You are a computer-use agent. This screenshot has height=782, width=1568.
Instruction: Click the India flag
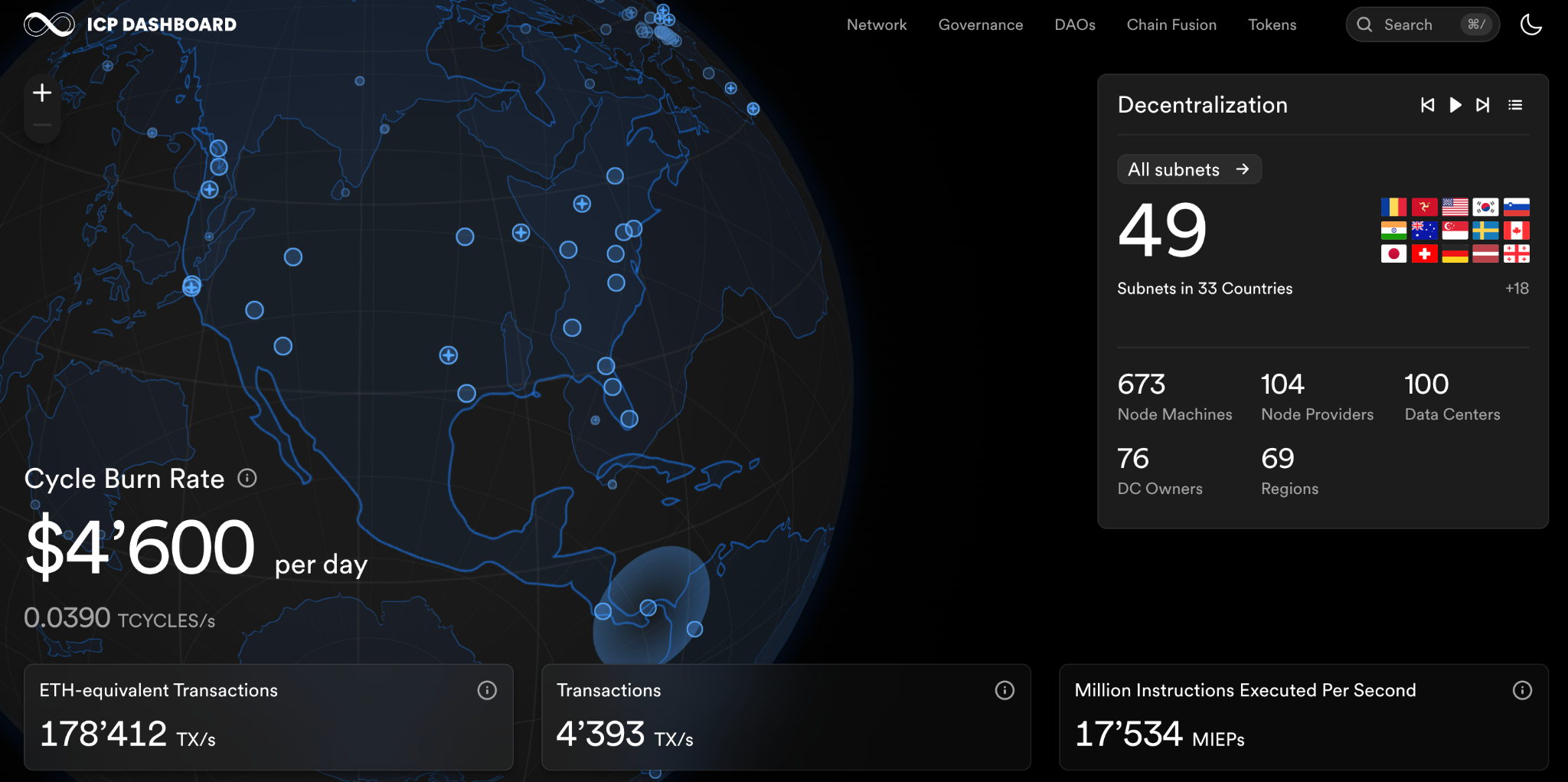coord(1393,230)
